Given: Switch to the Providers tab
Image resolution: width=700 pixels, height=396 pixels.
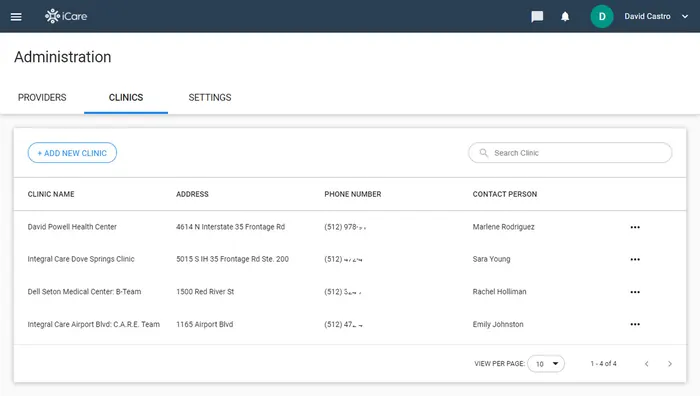Looking at the screenshot, I should (x=42, y=97).
